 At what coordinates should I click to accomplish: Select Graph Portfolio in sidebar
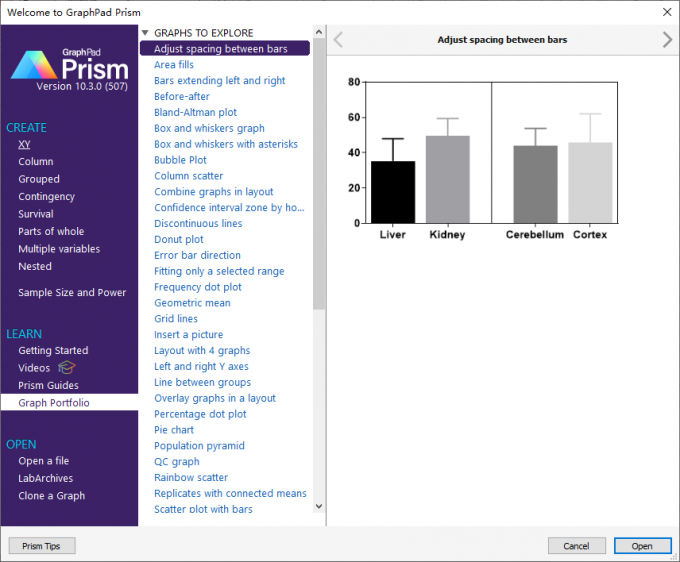[69, 402]
